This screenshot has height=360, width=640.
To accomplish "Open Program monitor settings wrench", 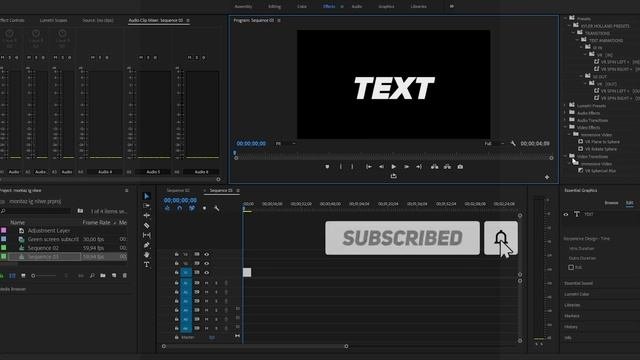I will tap(513, 143).
